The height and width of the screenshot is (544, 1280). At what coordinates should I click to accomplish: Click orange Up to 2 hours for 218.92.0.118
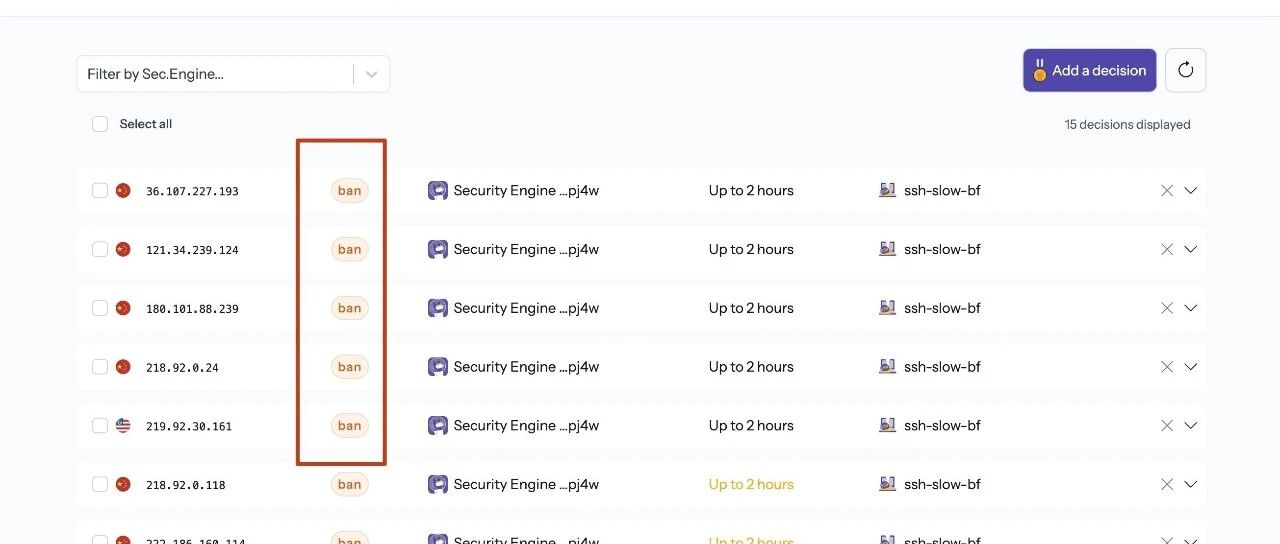[751, 484]
